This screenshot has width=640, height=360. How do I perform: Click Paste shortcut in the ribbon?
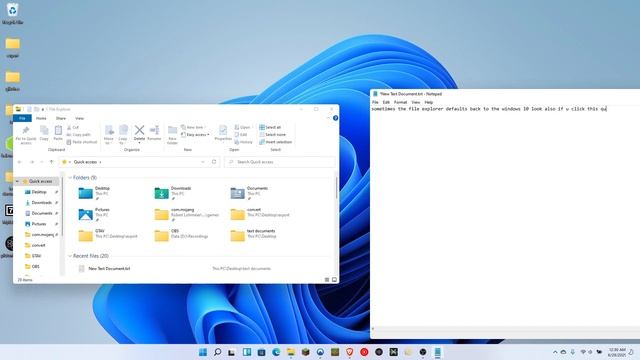tap(82, 142)
